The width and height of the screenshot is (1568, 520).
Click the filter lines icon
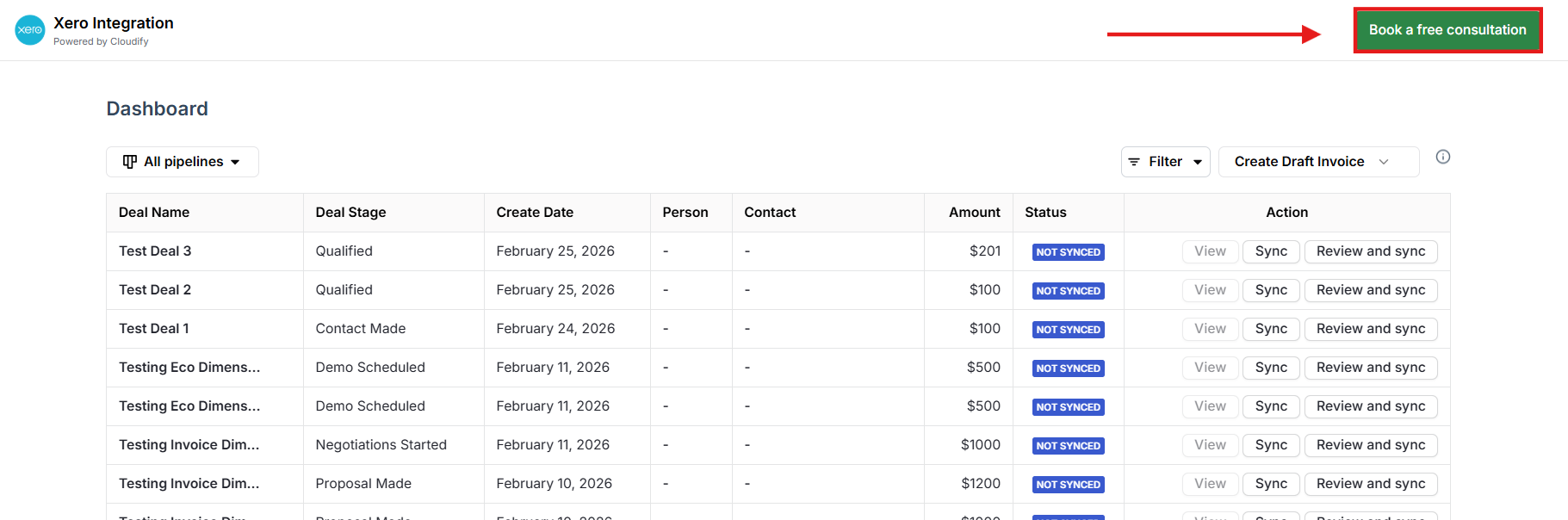click(x=1134, y=162)
